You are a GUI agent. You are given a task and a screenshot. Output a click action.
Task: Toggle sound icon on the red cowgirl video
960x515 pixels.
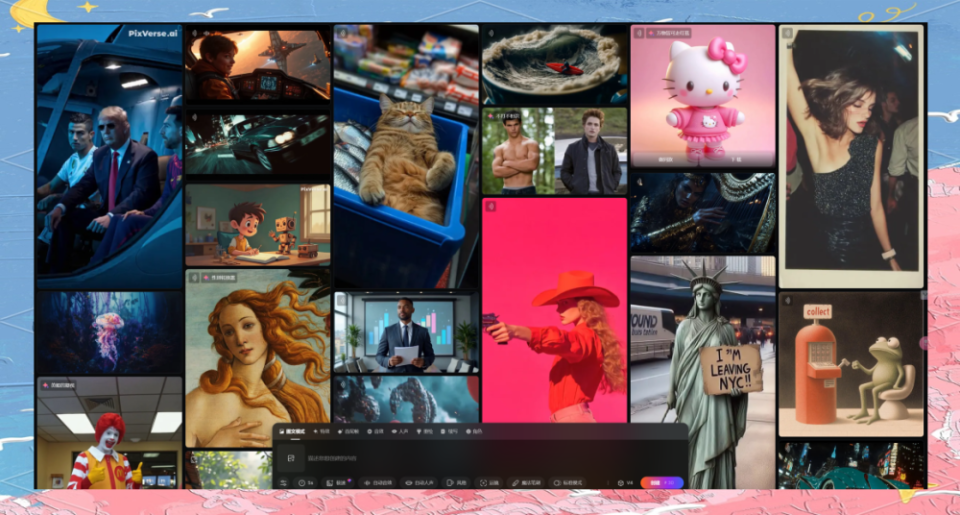(491, 206)
